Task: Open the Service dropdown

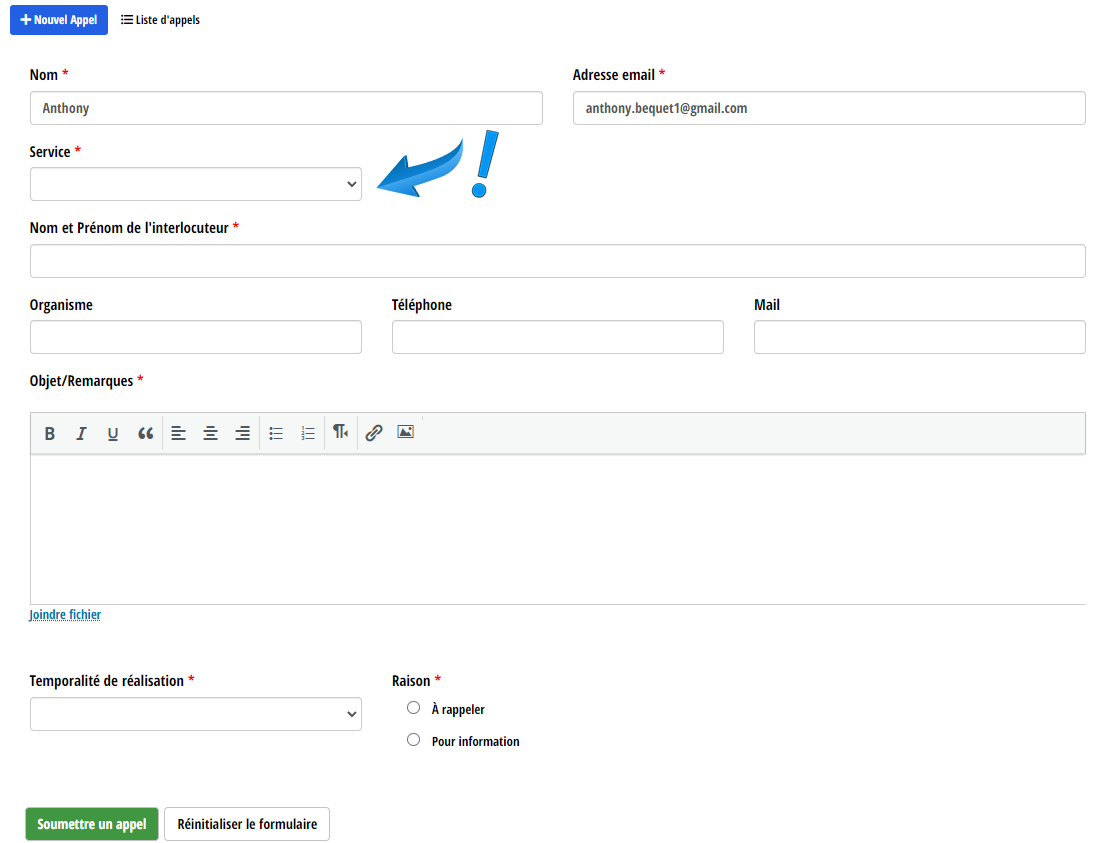Action: 196,184
